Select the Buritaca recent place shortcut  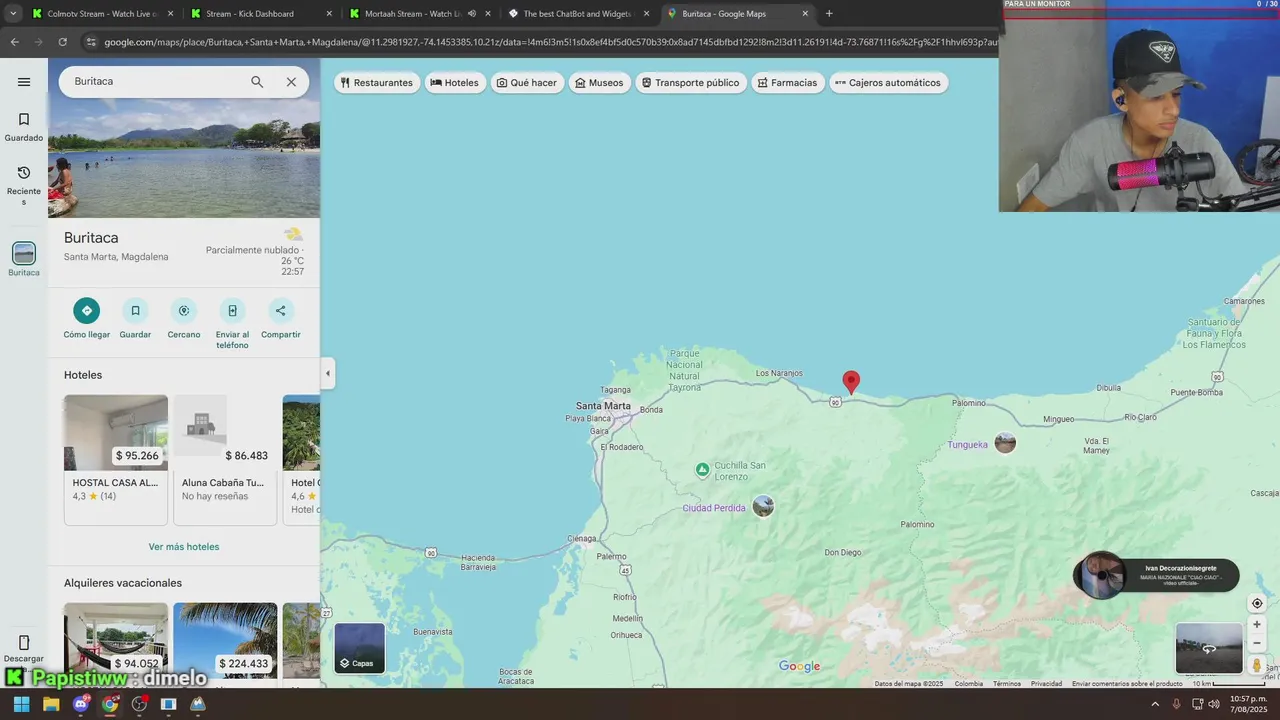pos(24,259)
